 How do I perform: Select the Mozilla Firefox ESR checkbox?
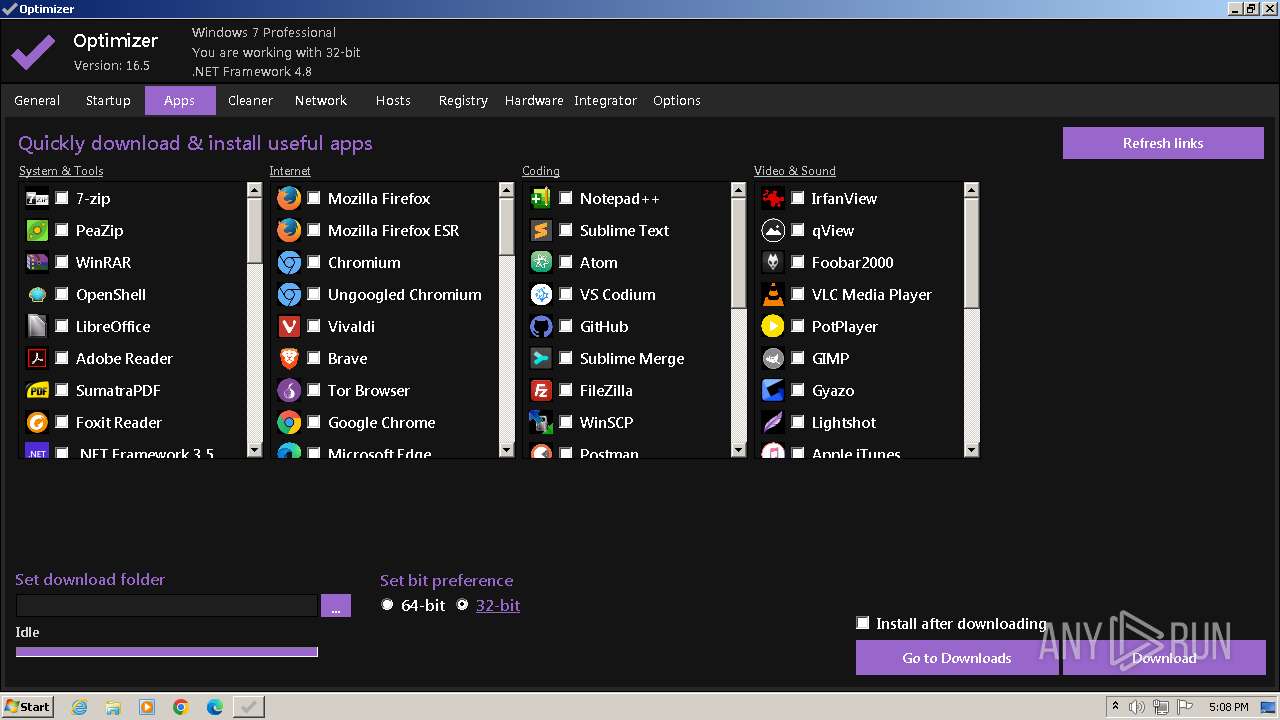[314, 230]
